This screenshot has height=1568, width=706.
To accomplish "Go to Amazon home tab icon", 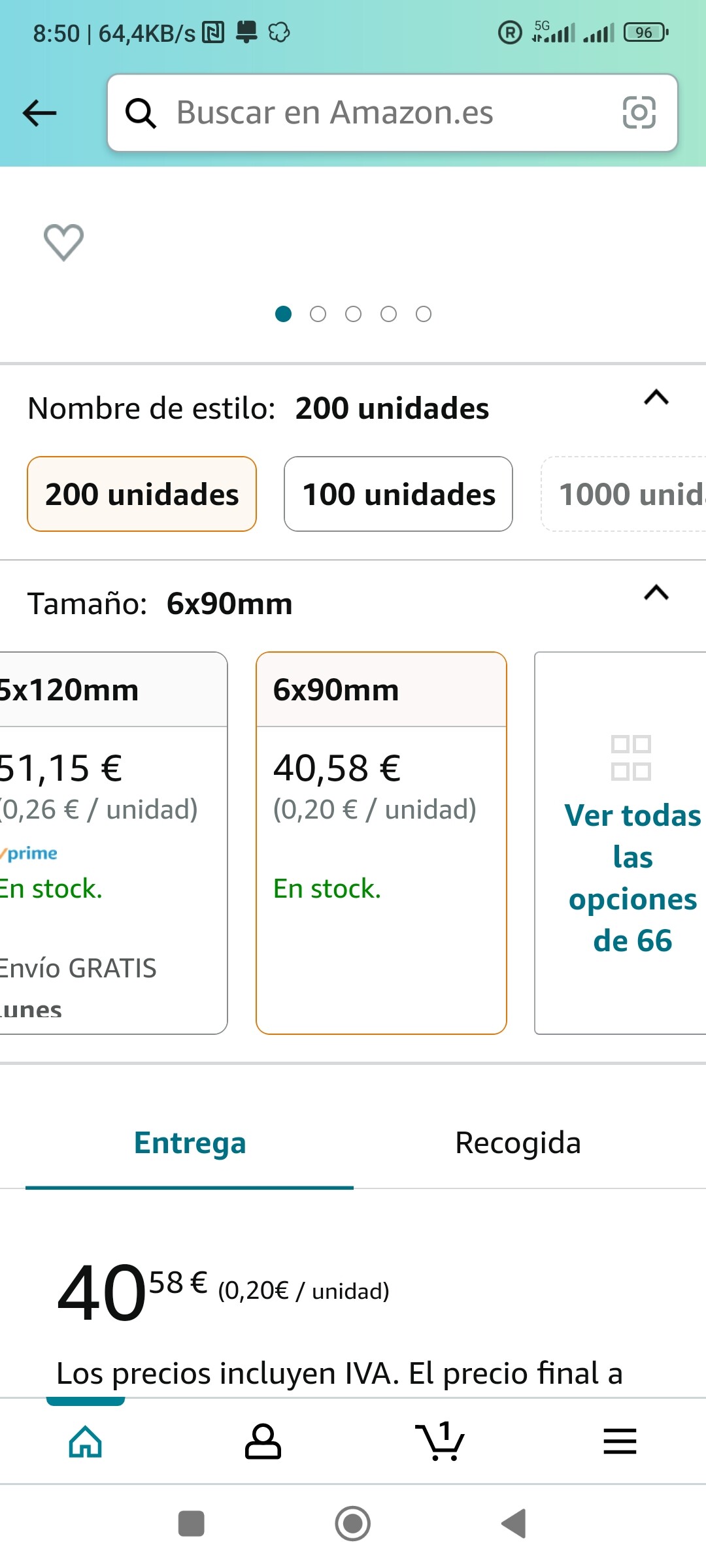I will click(x=86, y=1441).
